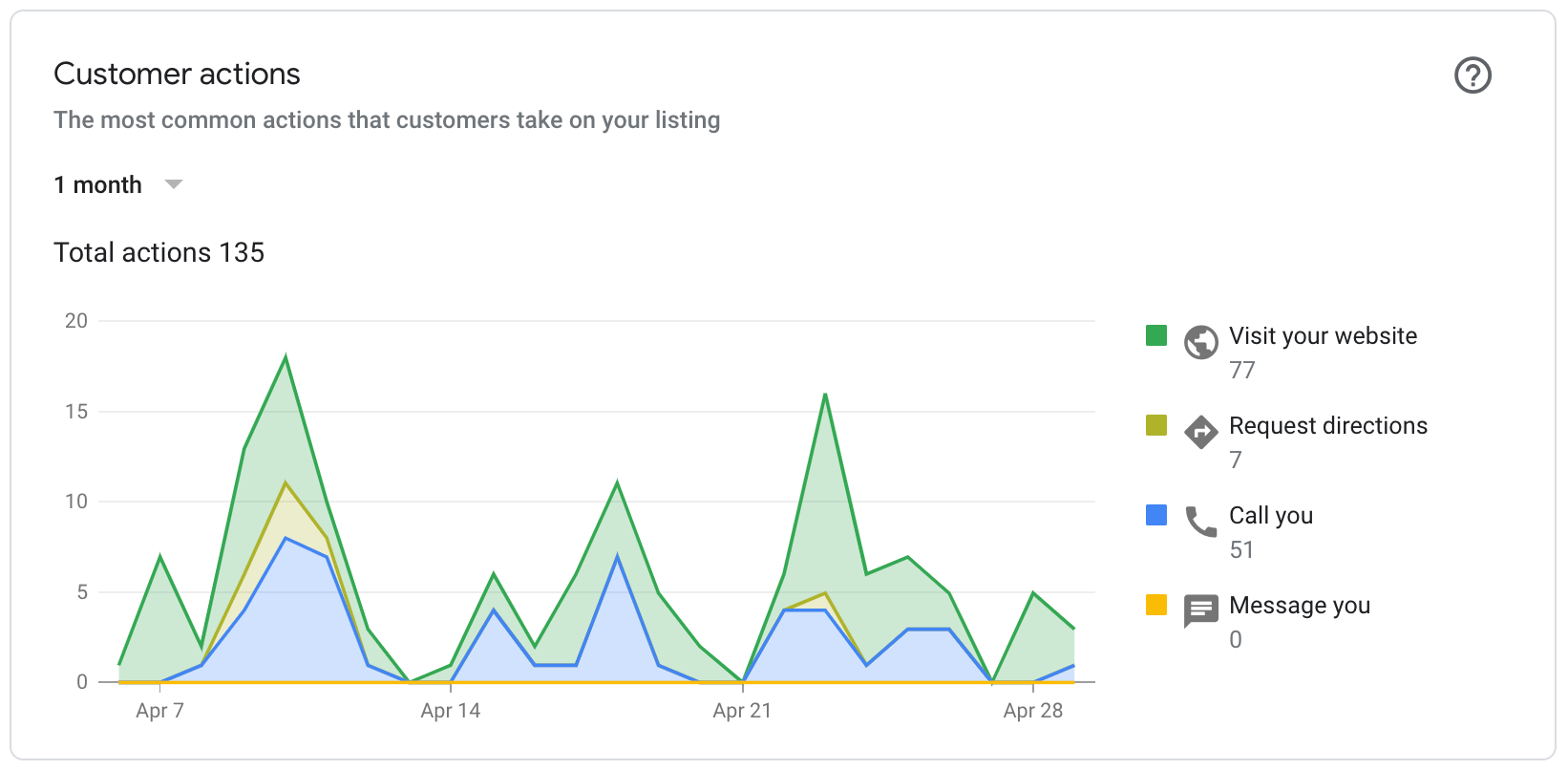The width and height of the screenshot is (1568, 770).
Task: Click the Apr 28 axis date label
Action: (x=1033, y=711)
